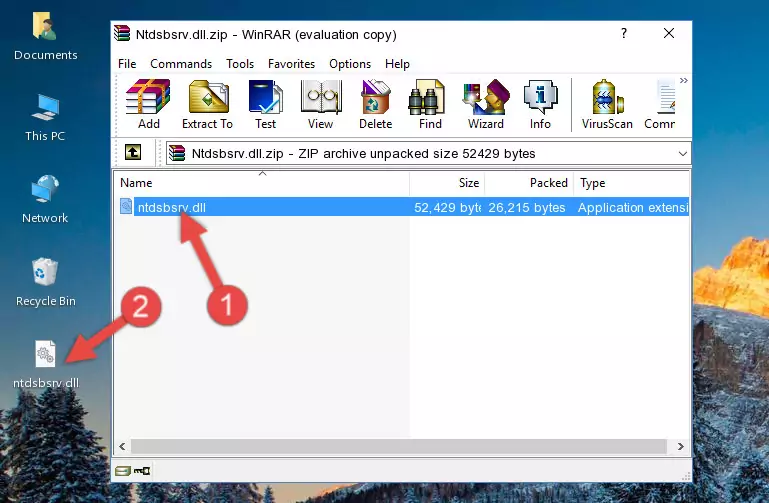769x503 pixels.
Task: Click the archive path text in the address bar
Action: [363, 154]
